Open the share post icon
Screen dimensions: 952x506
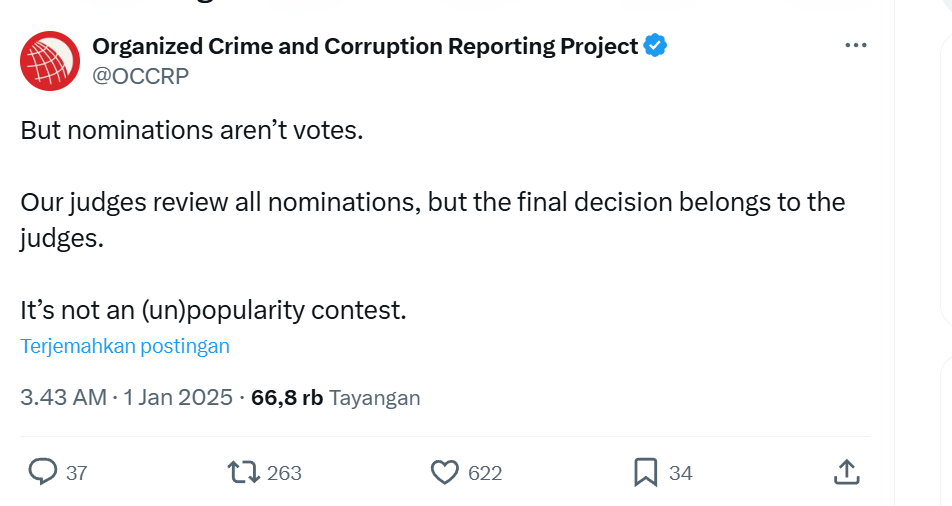[845, 472]
